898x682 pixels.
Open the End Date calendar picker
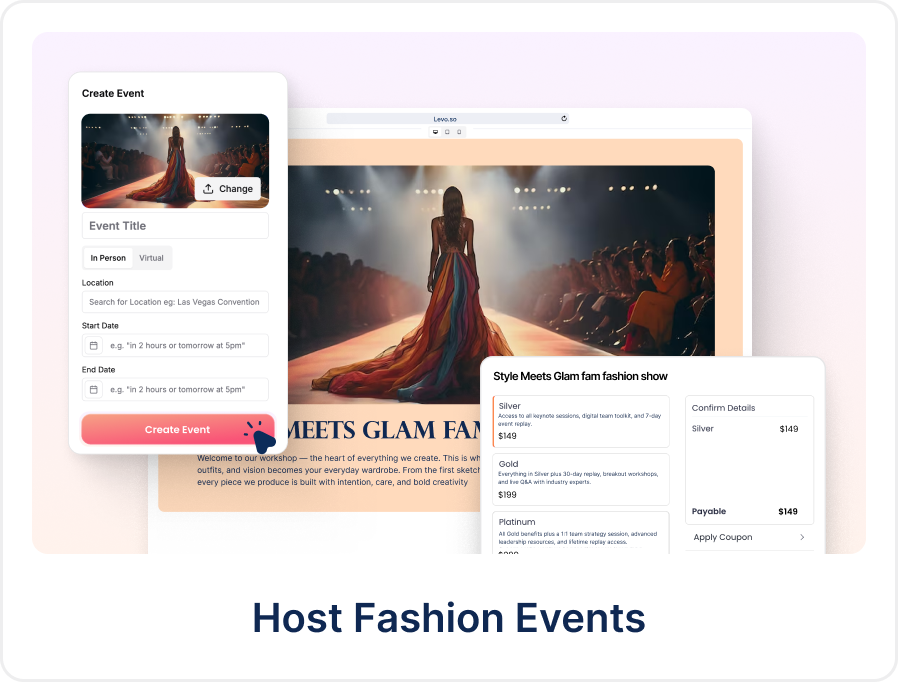(93, 389)
